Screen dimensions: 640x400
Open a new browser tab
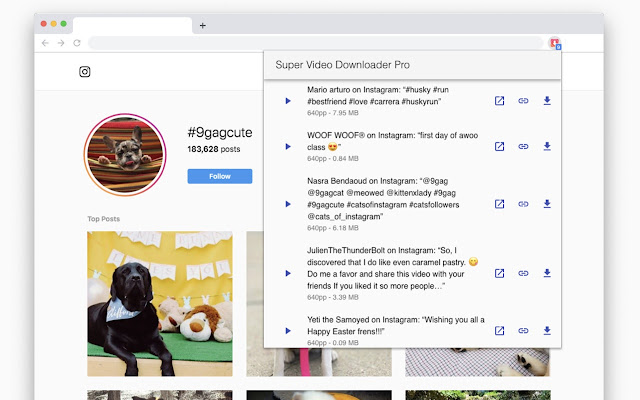(202, 26)
